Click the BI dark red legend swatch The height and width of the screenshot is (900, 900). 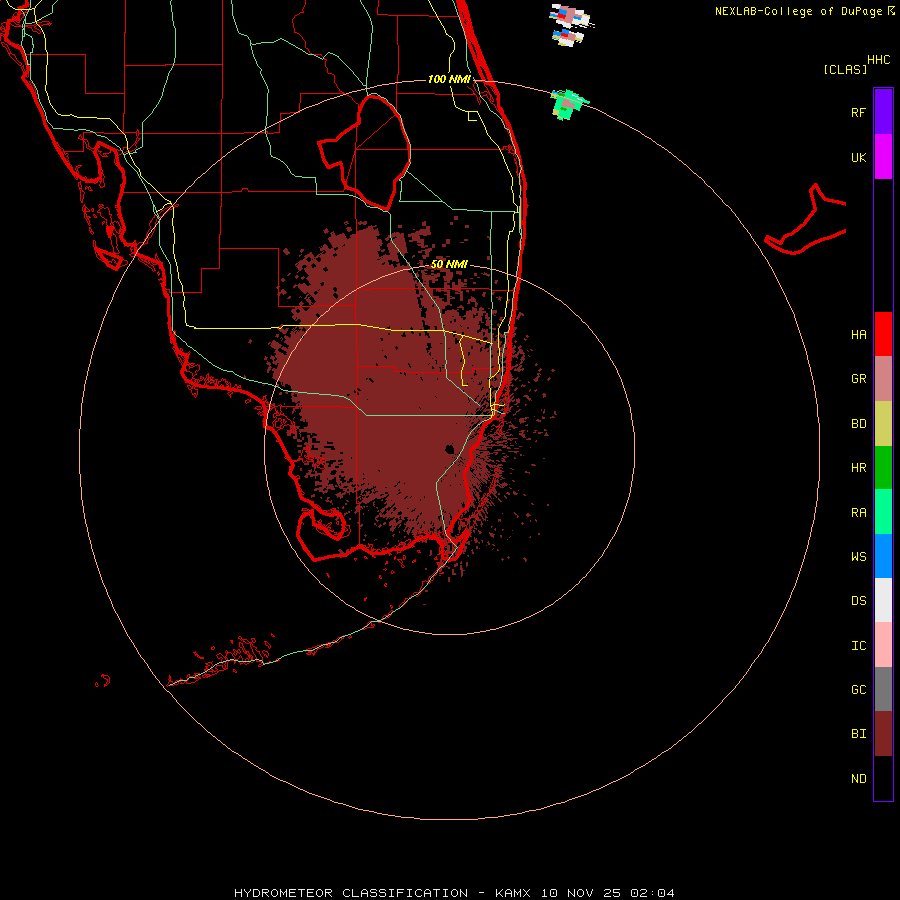coord(883,734)
